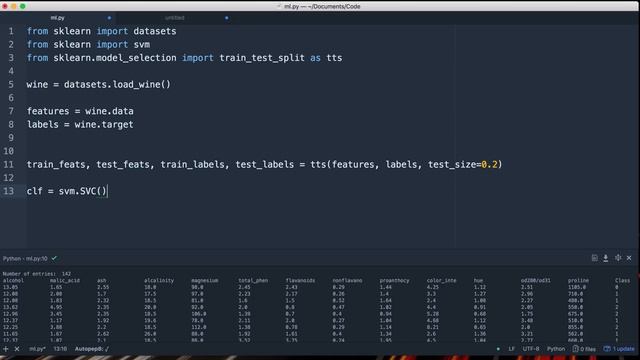Click the 'proline' column header in output
Image resolution: width=640 pixels, height=360 pixels.
pyautogui.click(x=578, y=280)
